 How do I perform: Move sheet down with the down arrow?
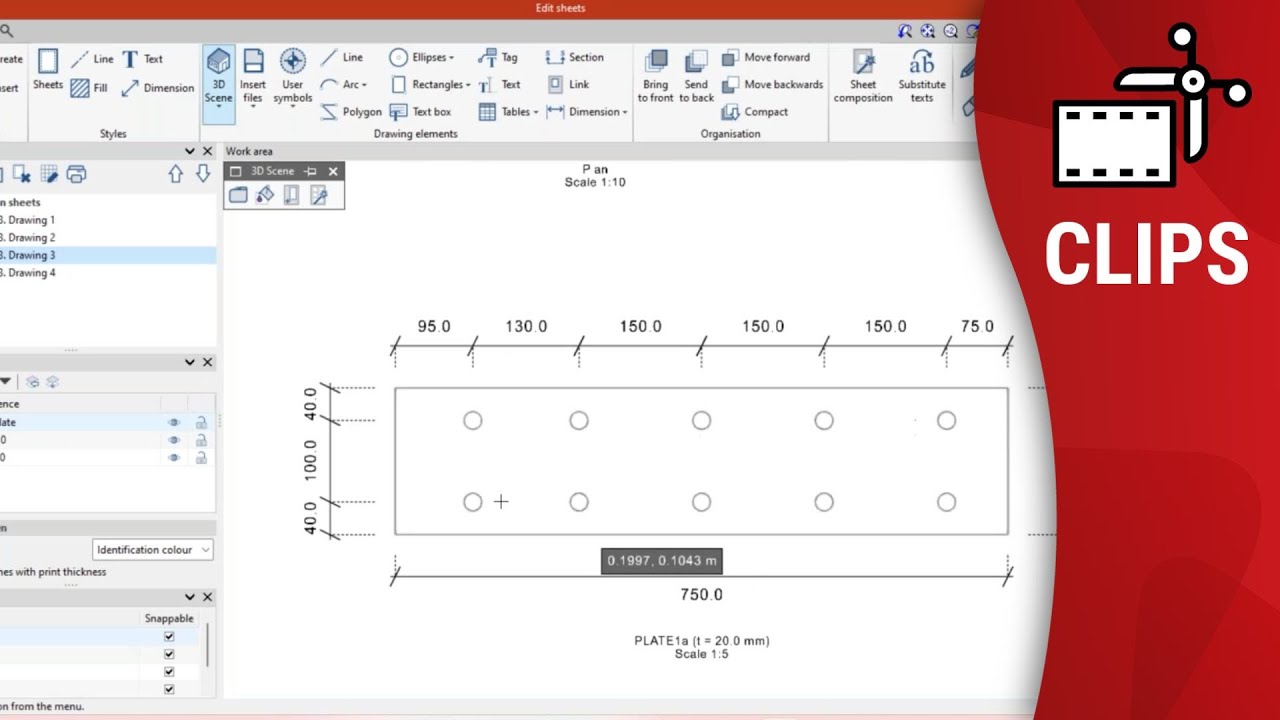[203, 174]
